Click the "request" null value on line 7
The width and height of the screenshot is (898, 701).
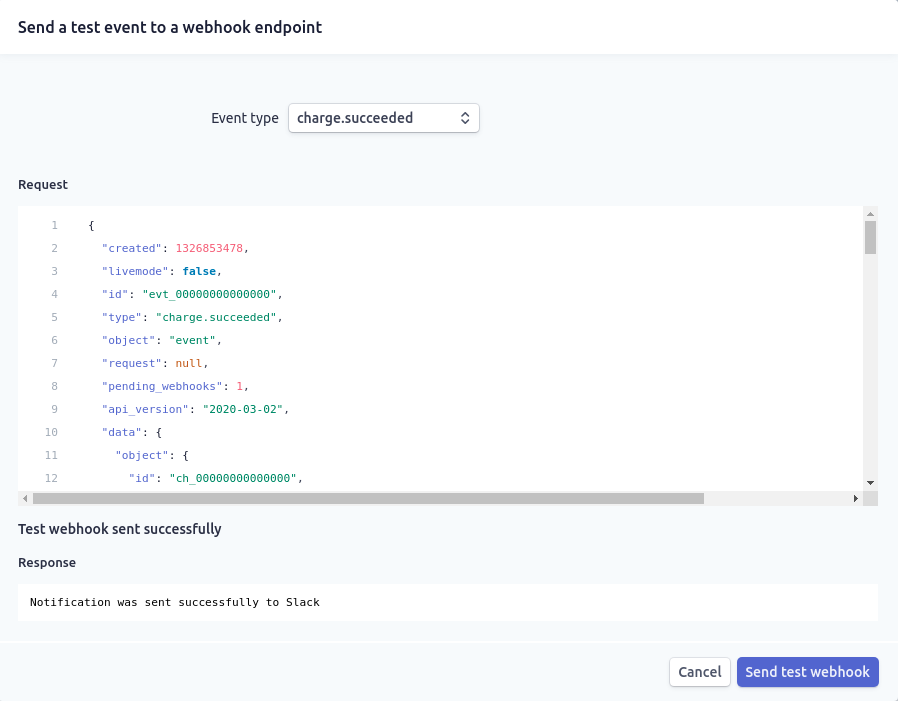tap(190, 363)
